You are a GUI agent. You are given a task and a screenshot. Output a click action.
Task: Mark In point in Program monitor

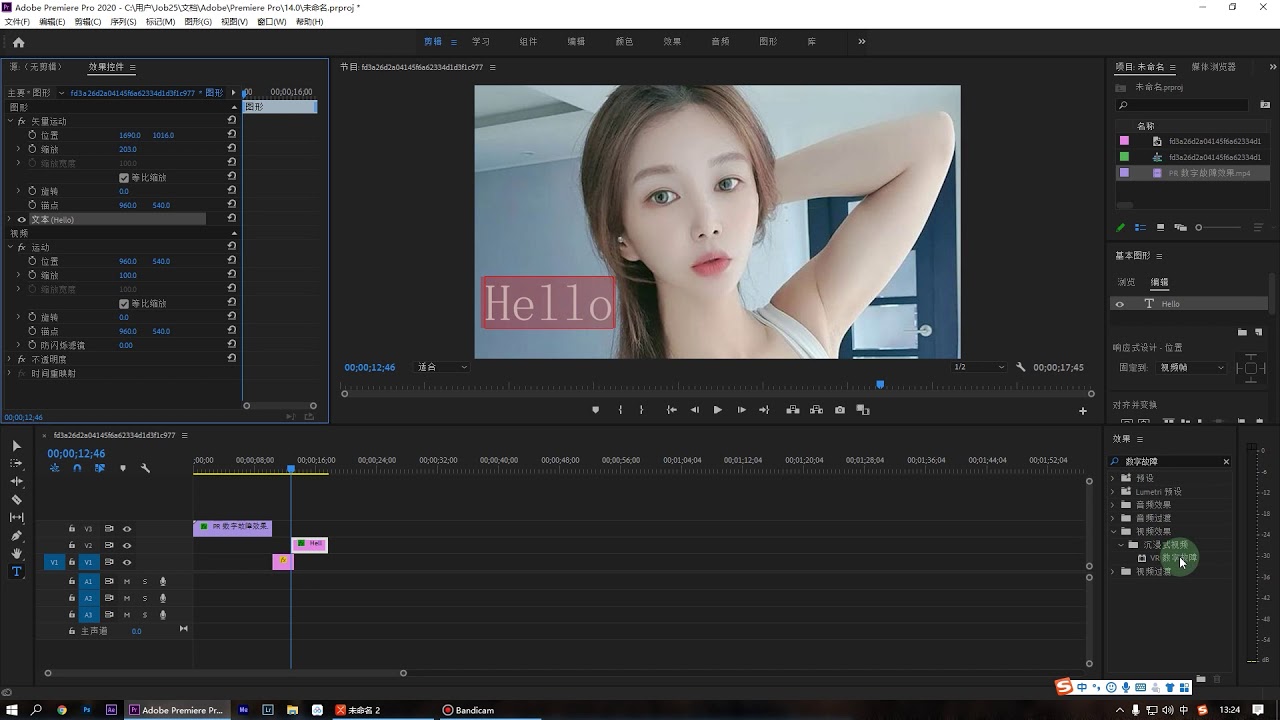(x=620, y=410)
